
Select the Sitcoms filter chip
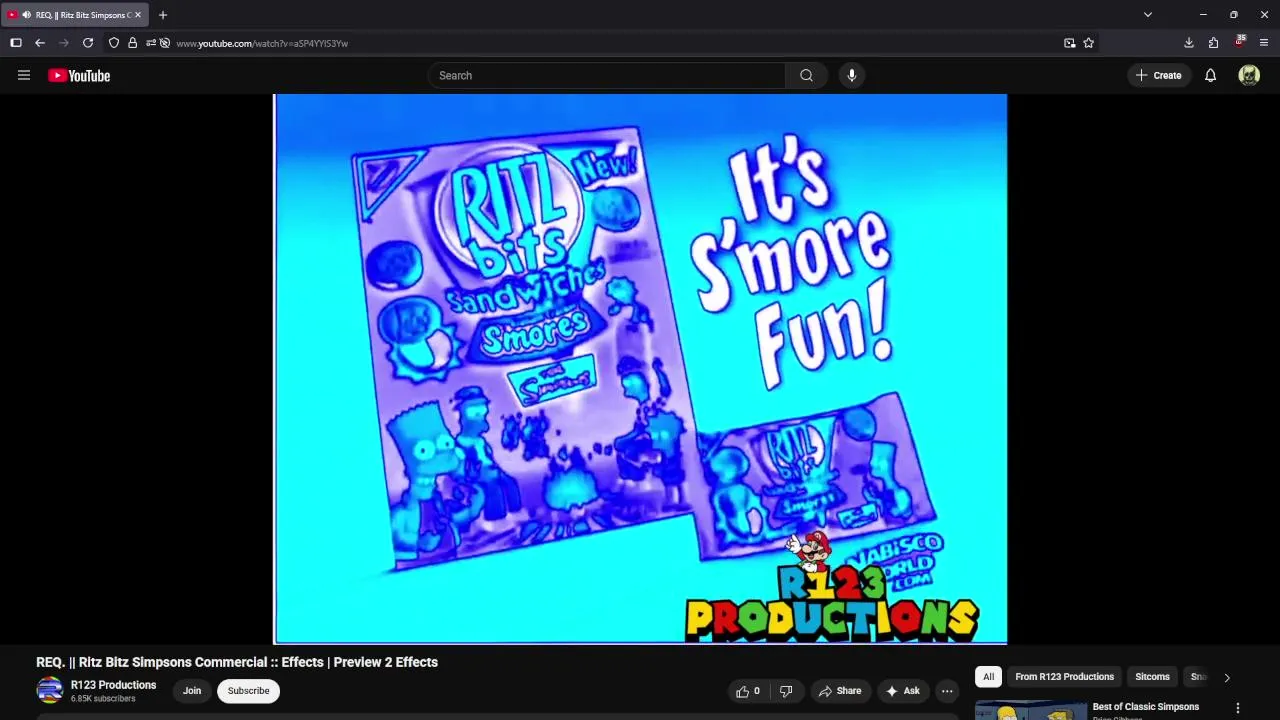point(1152,677)
